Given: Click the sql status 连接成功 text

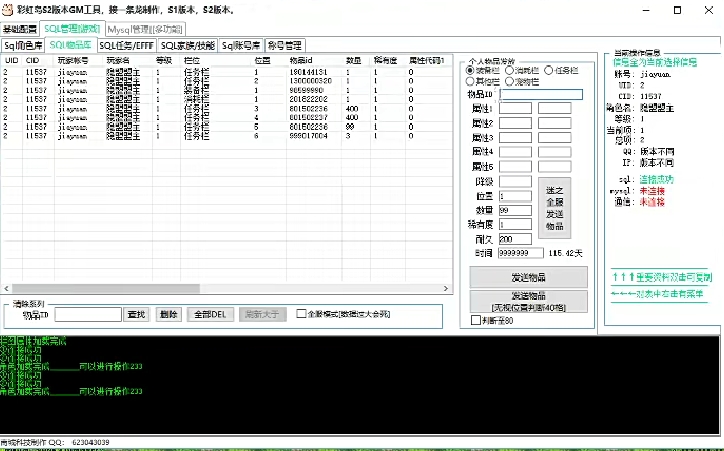Looking at the screenshot, I should pos(656,180).
